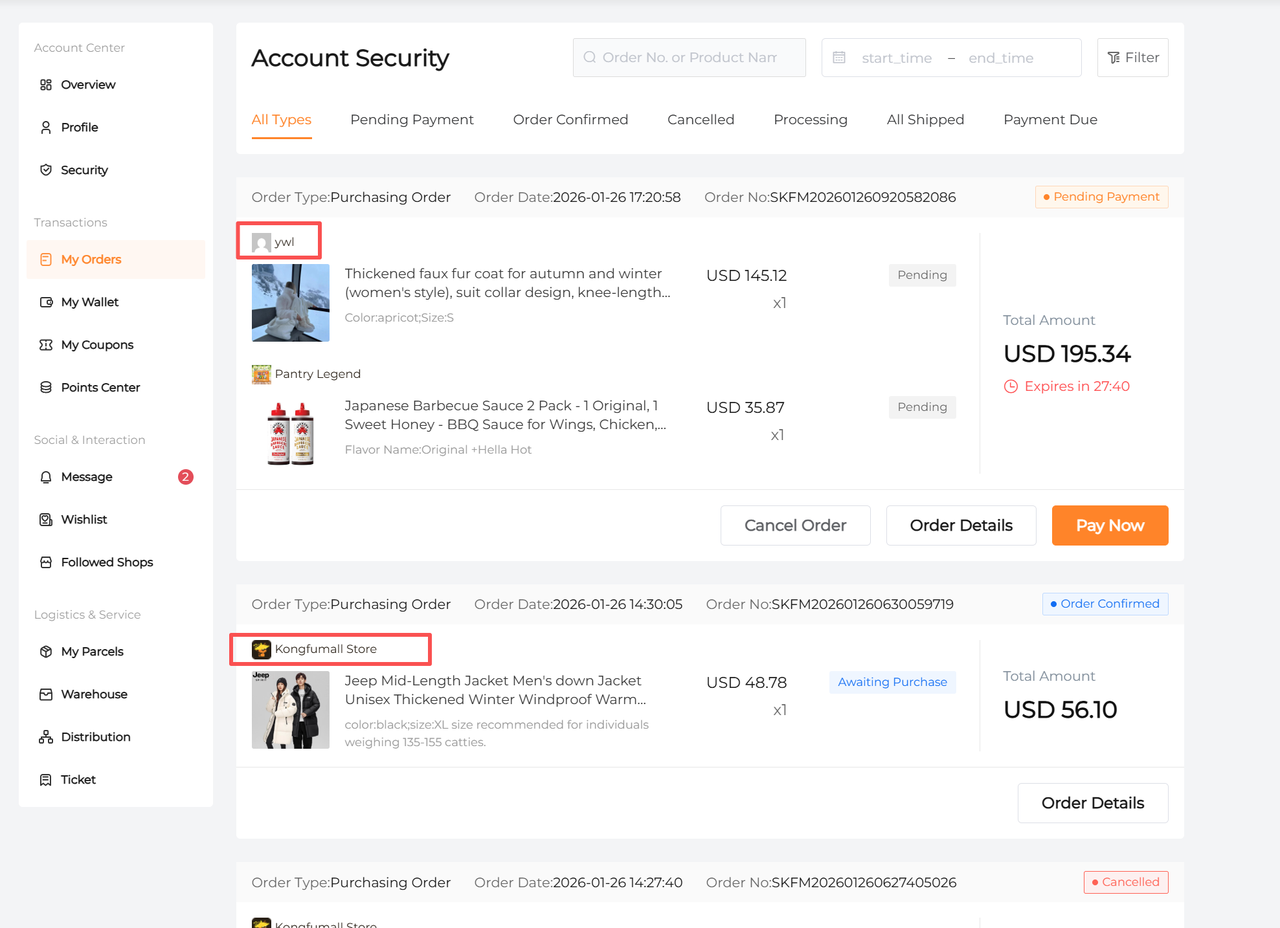The width and height of the screenshot is (1280, 928).
Task: Select the Security shield icon
Action: point(46,170)
